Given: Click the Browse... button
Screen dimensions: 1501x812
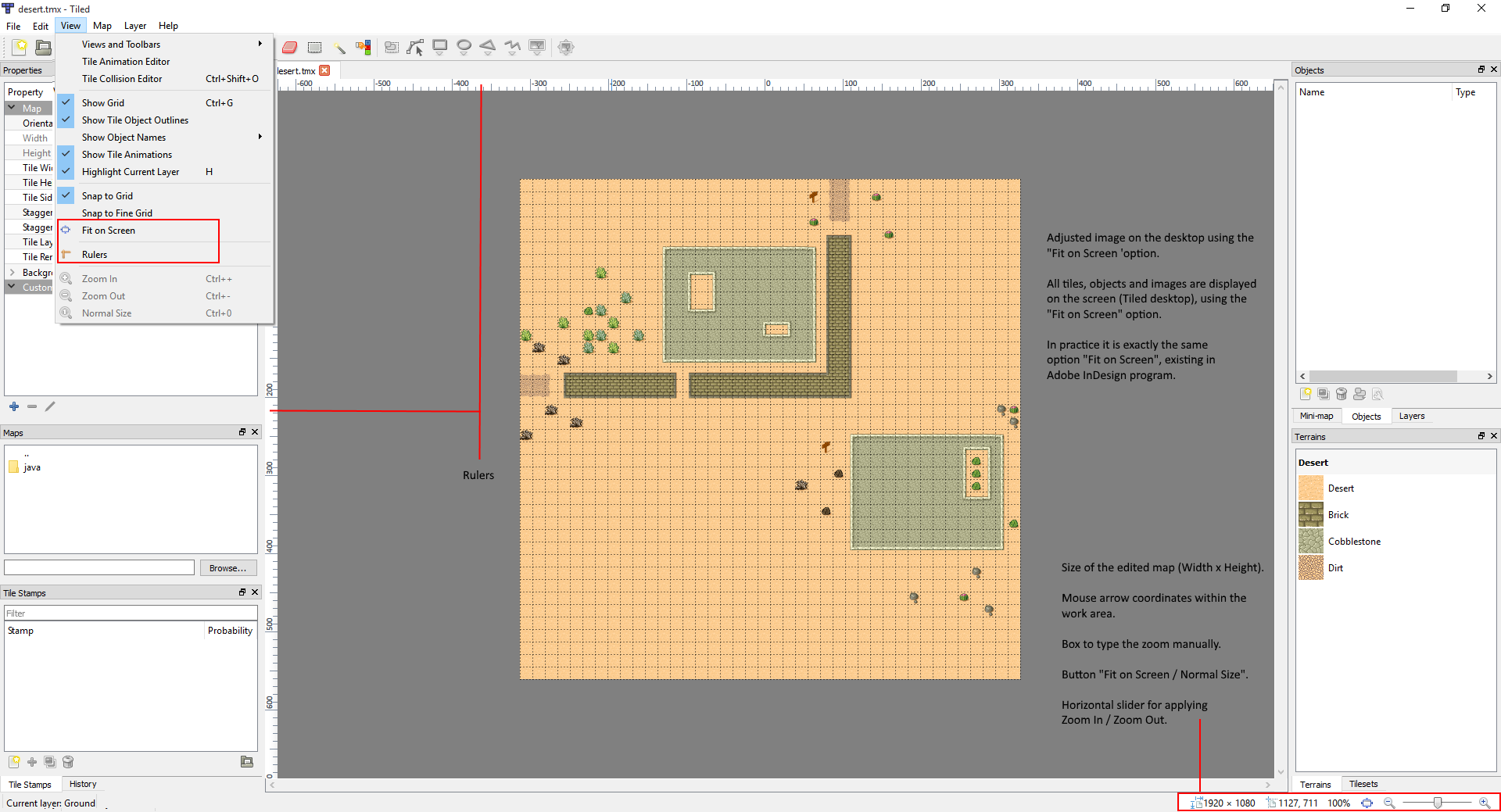Looking at the screenshot, I should click(x=227, y=568).
